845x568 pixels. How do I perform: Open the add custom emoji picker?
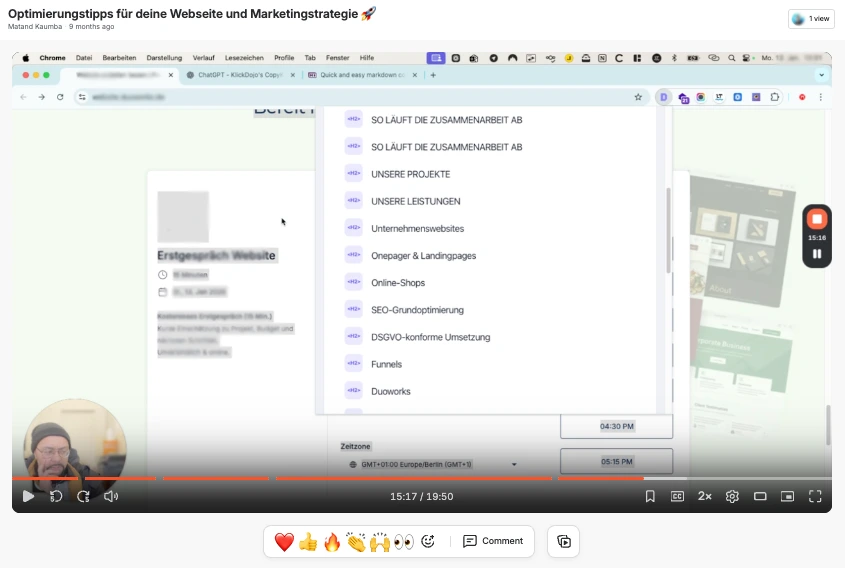(x=428, y=541)
